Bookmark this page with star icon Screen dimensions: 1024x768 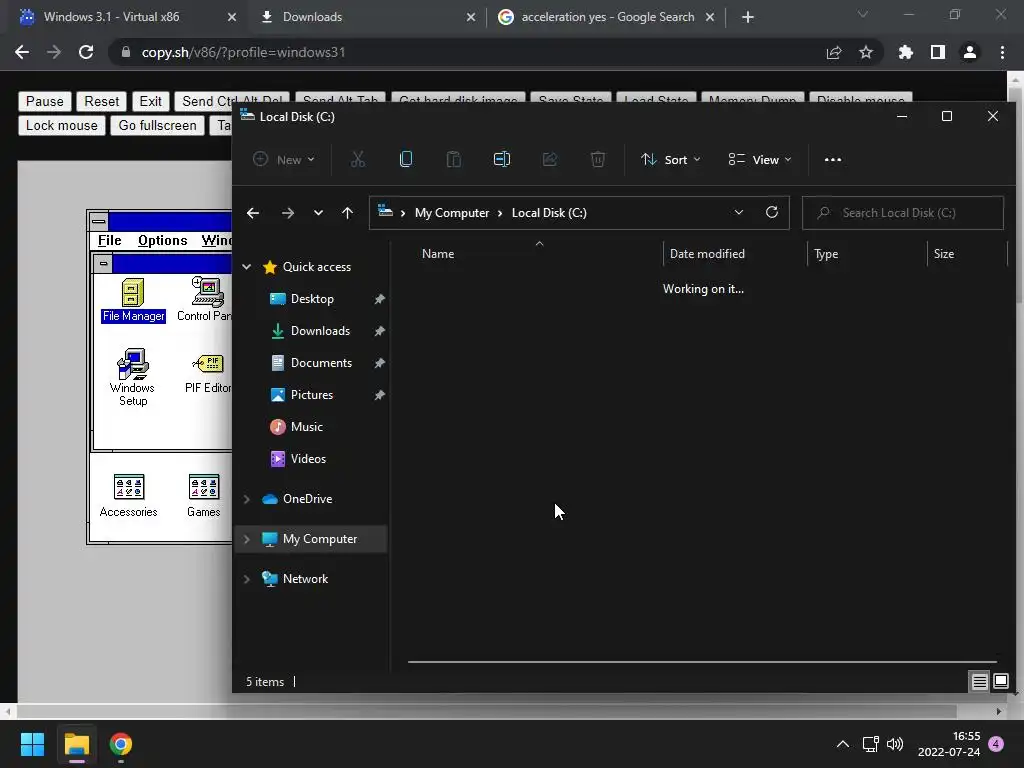coord(866,52)
